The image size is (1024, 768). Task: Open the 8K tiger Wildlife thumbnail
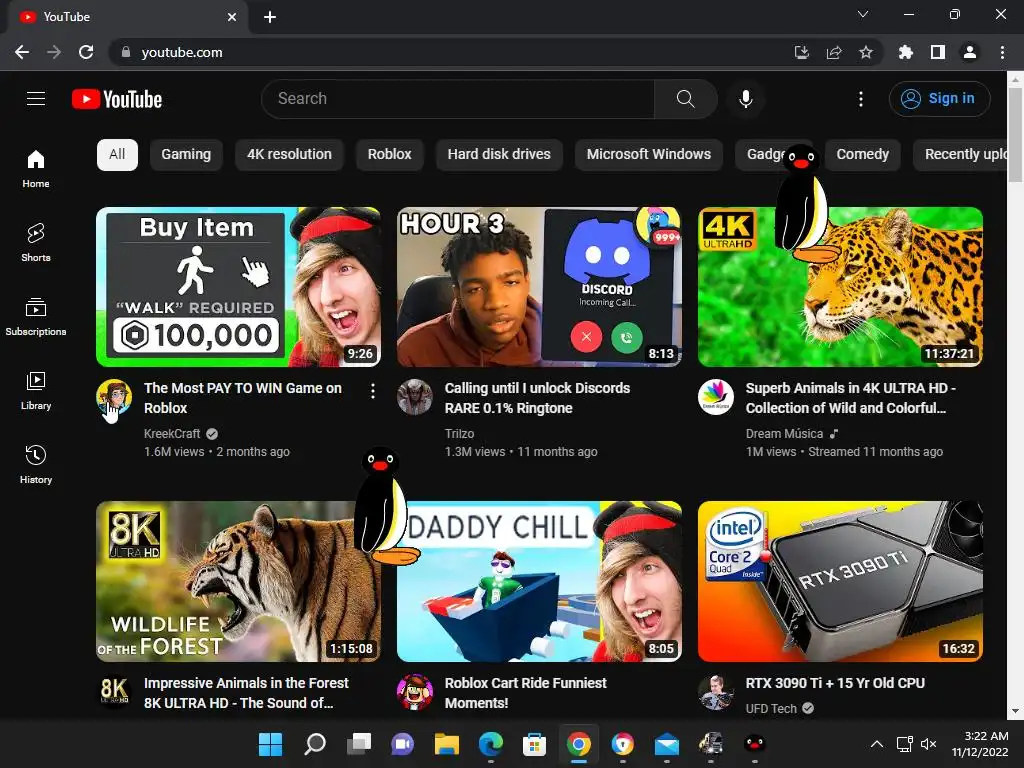[238, 581]
